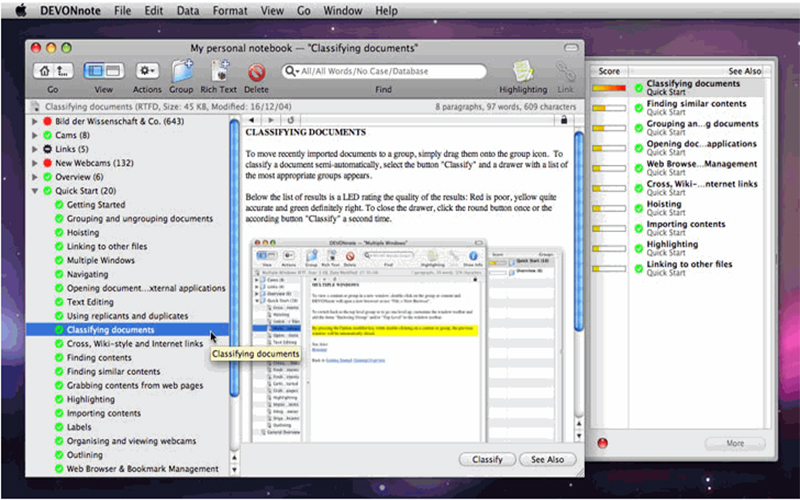Click the Classify button

coord(487,459)
